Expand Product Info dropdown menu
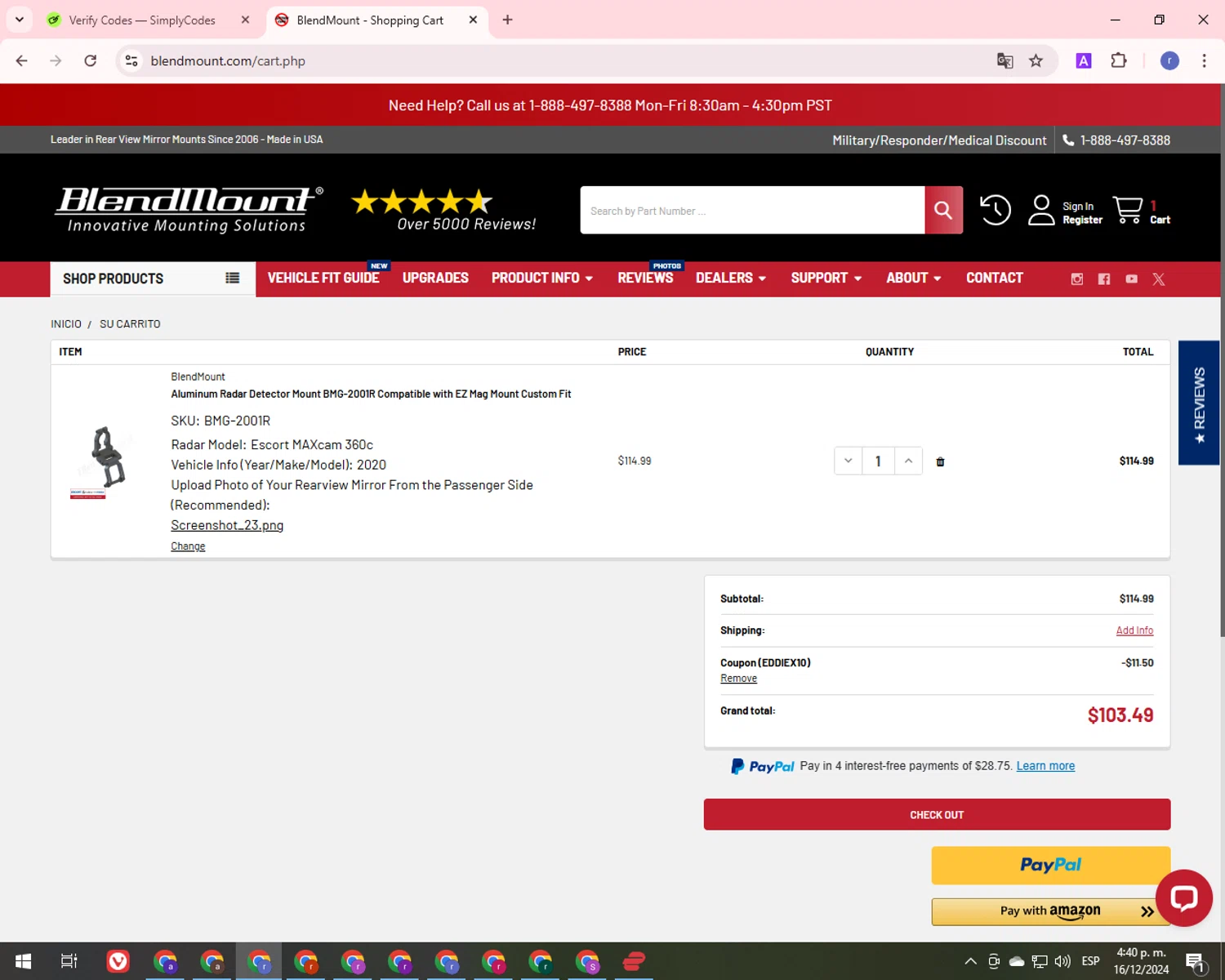Image resolution: width=1225 pixels, height=980 pixels. pos(542,278)
